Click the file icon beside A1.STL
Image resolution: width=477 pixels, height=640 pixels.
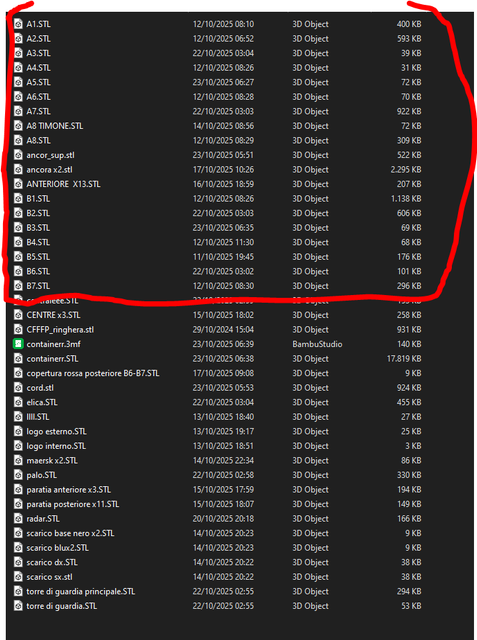(x=18, y=24)
